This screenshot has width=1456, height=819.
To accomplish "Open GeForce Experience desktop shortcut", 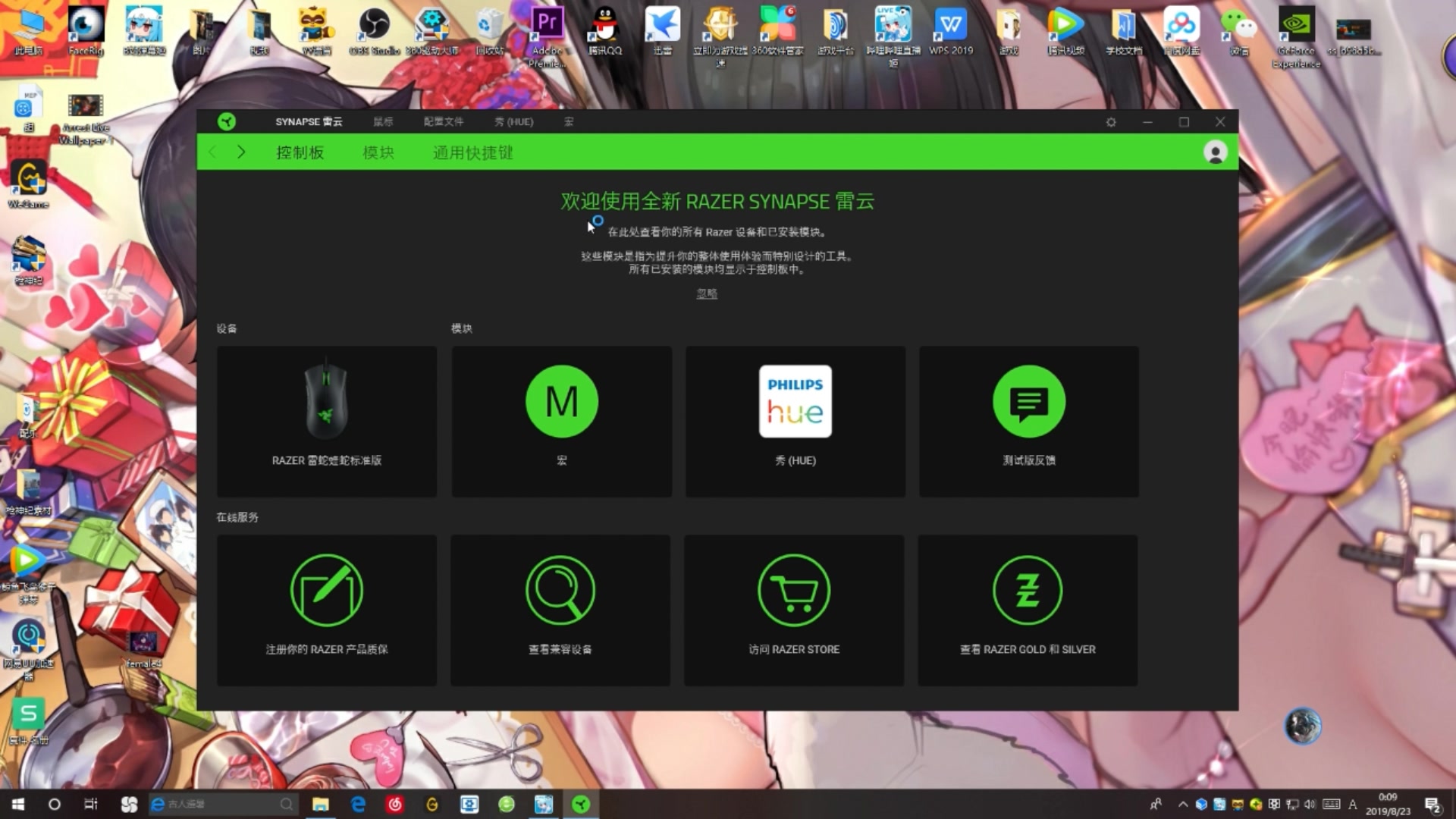I will click(x=1296, y=36).
